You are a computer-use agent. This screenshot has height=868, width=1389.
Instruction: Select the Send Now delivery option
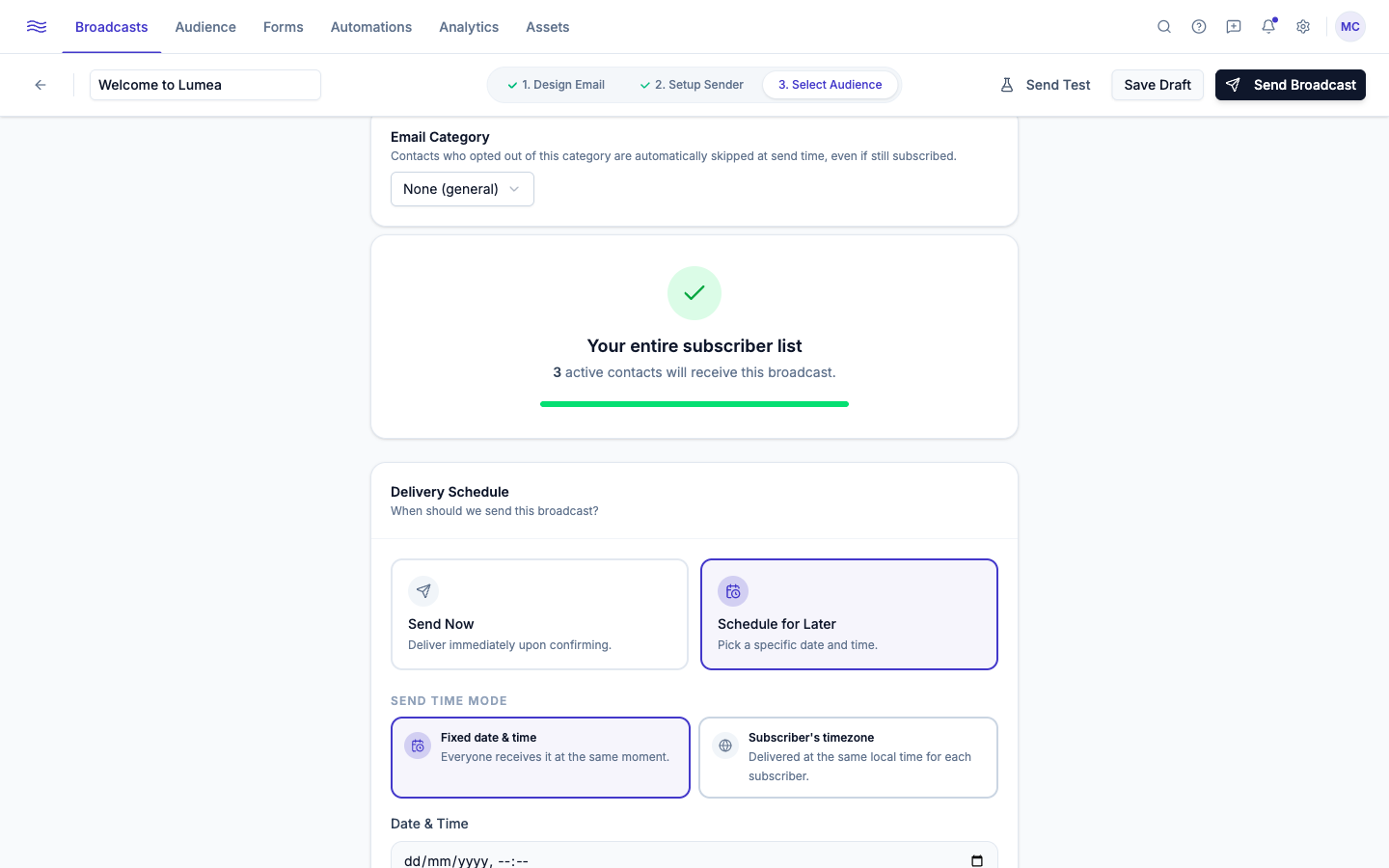pos(539,614)
